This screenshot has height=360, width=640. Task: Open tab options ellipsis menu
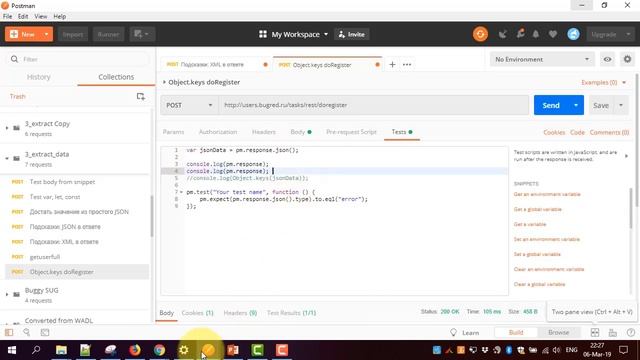407,64
